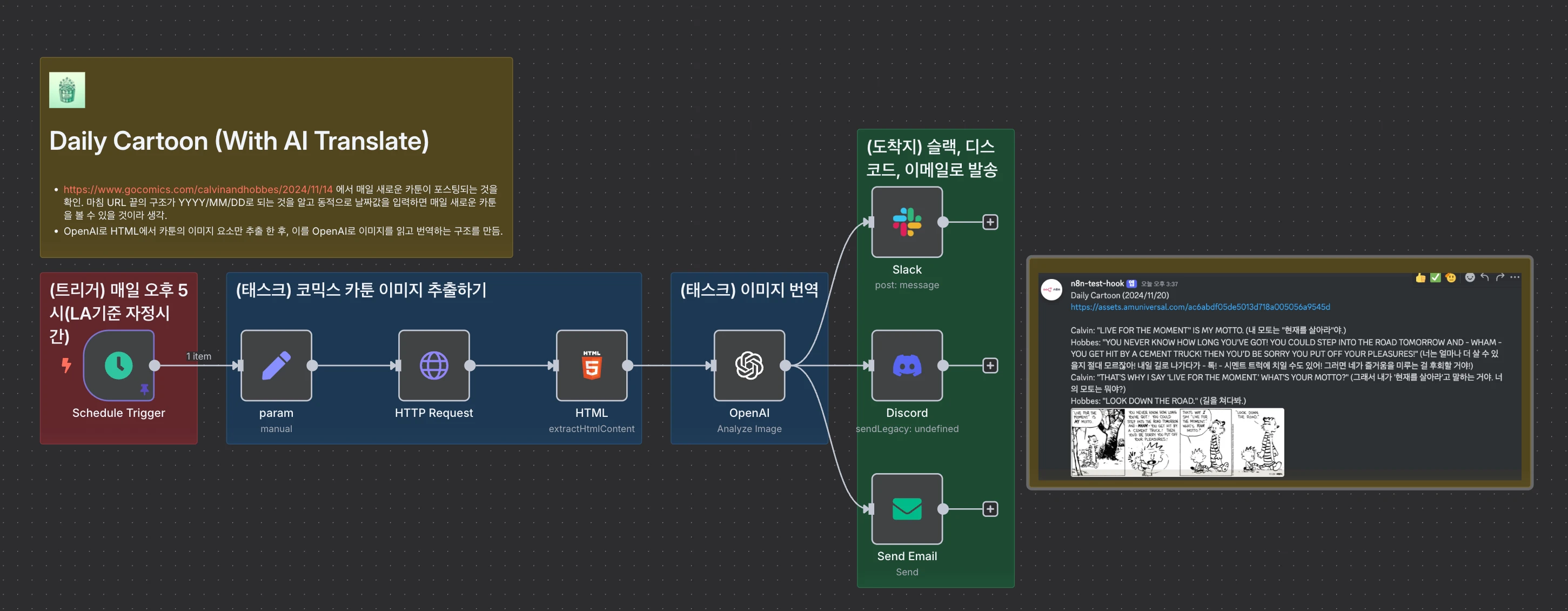Click the thumbs up reaction emoji

[1420, 278]
